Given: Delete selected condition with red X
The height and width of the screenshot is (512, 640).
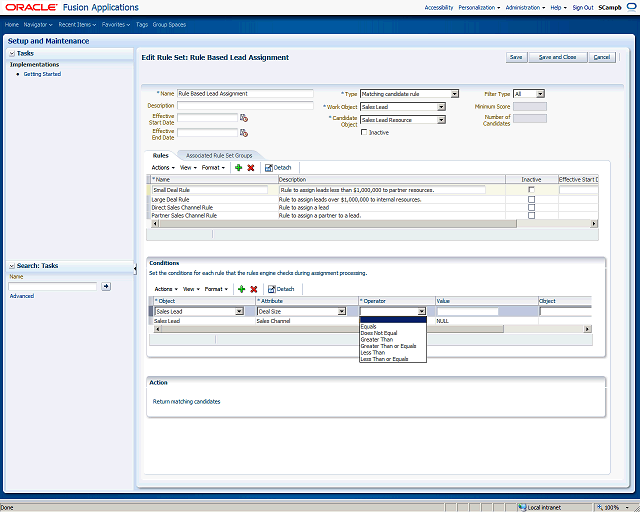Looking at the screenshot, I should pyautogui.click(x=253, y=289).
